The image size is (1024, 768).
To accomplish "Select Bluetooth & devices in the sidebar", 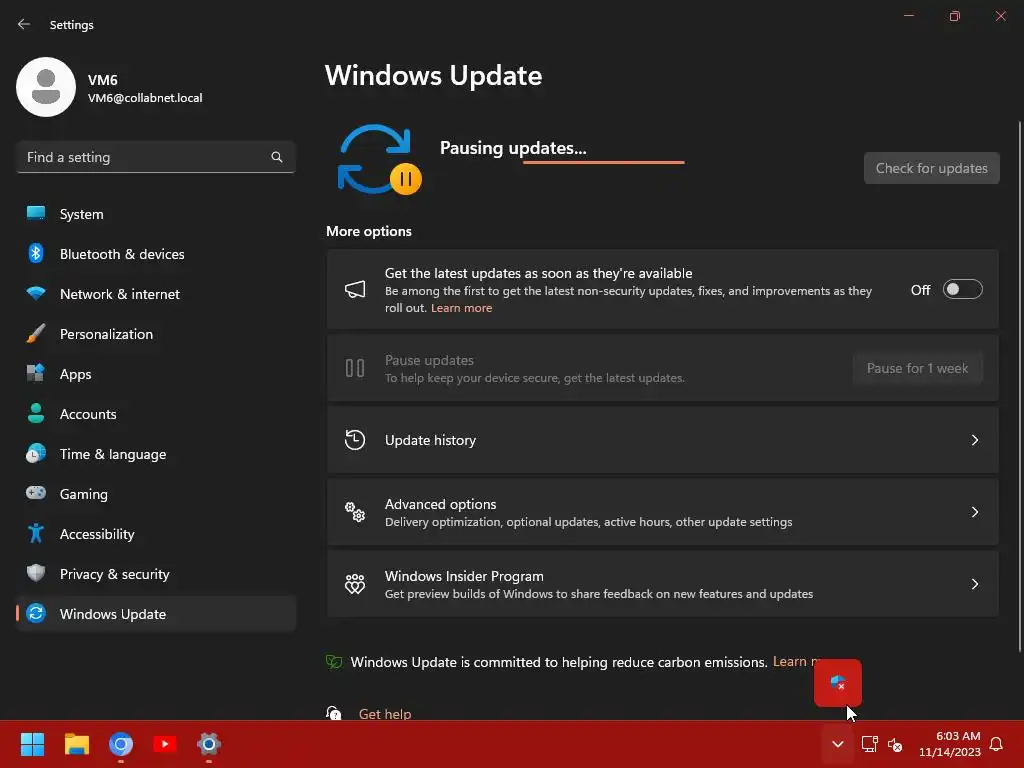I will coord(156,254).
